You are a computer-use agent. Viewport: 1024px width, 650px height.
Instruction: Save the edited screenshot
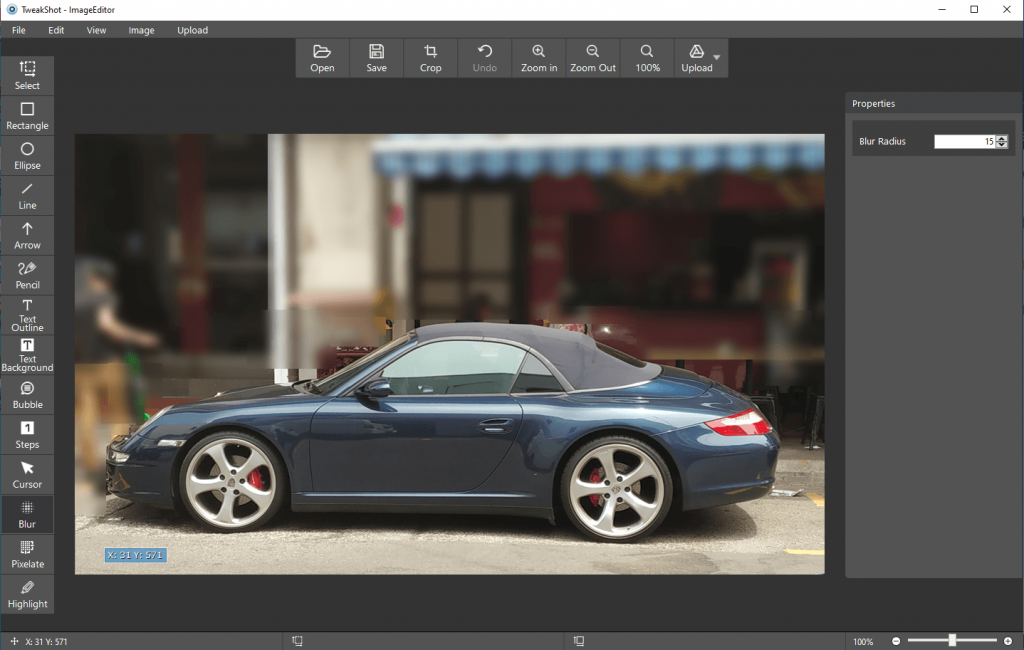coord(376,57)
